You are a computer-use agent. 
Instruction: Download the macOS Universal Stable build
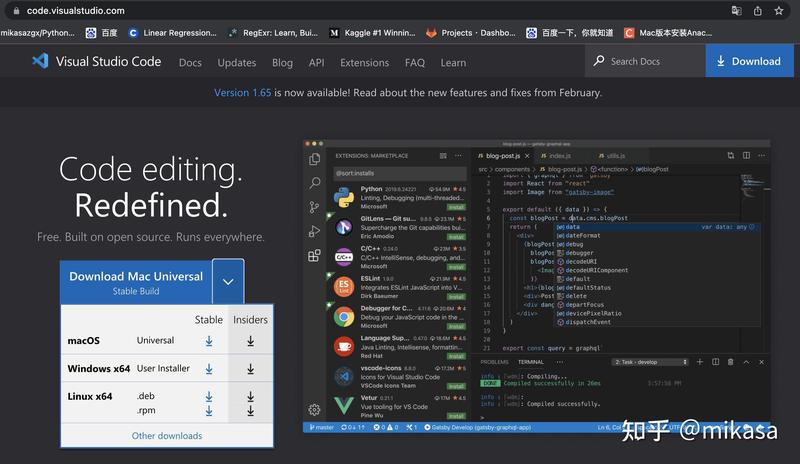click(209, 341)
